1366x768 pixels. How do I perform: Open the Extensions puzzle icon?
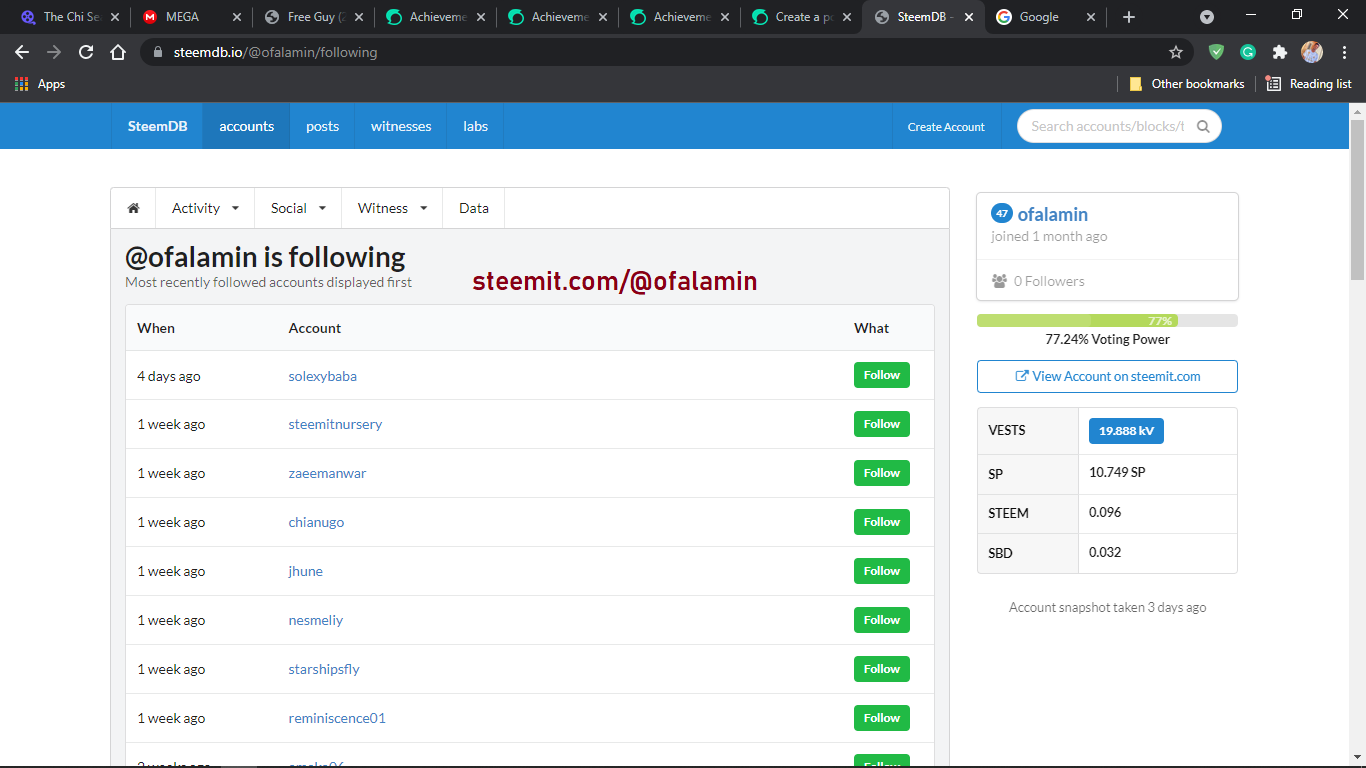pyautogui.click(x=1280, y=52)
